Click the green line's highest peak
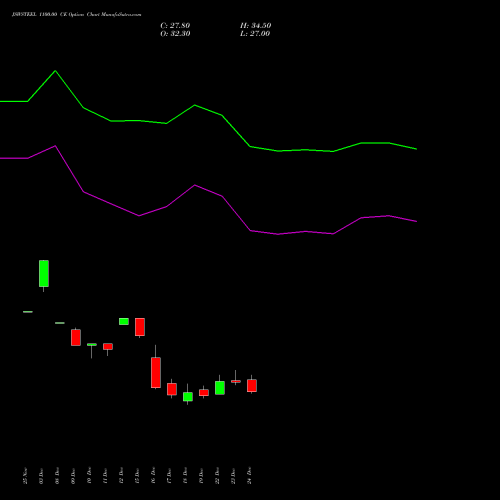 [55, 71]
